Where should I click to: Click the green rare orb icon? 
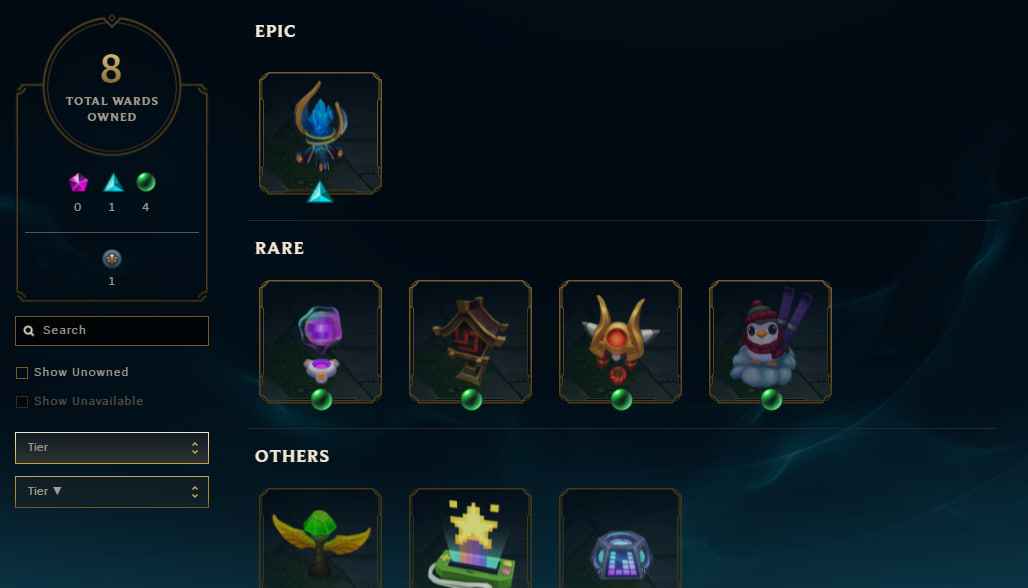(146, 182)
